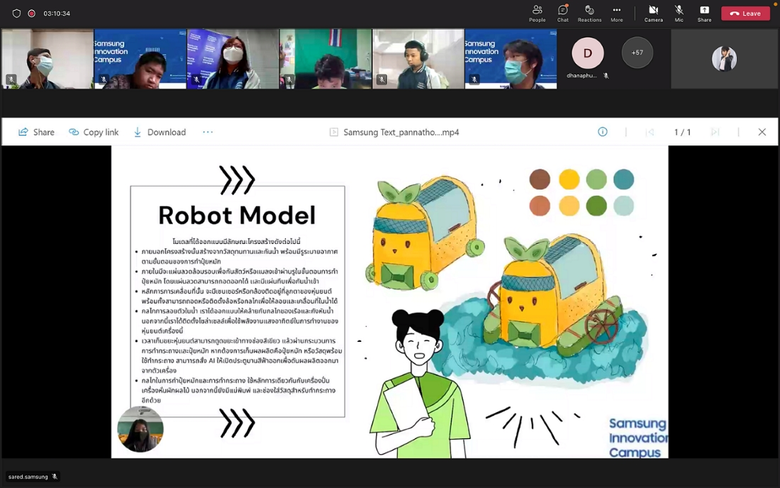
Task: Open the Reactions menu
Action: 589,12
